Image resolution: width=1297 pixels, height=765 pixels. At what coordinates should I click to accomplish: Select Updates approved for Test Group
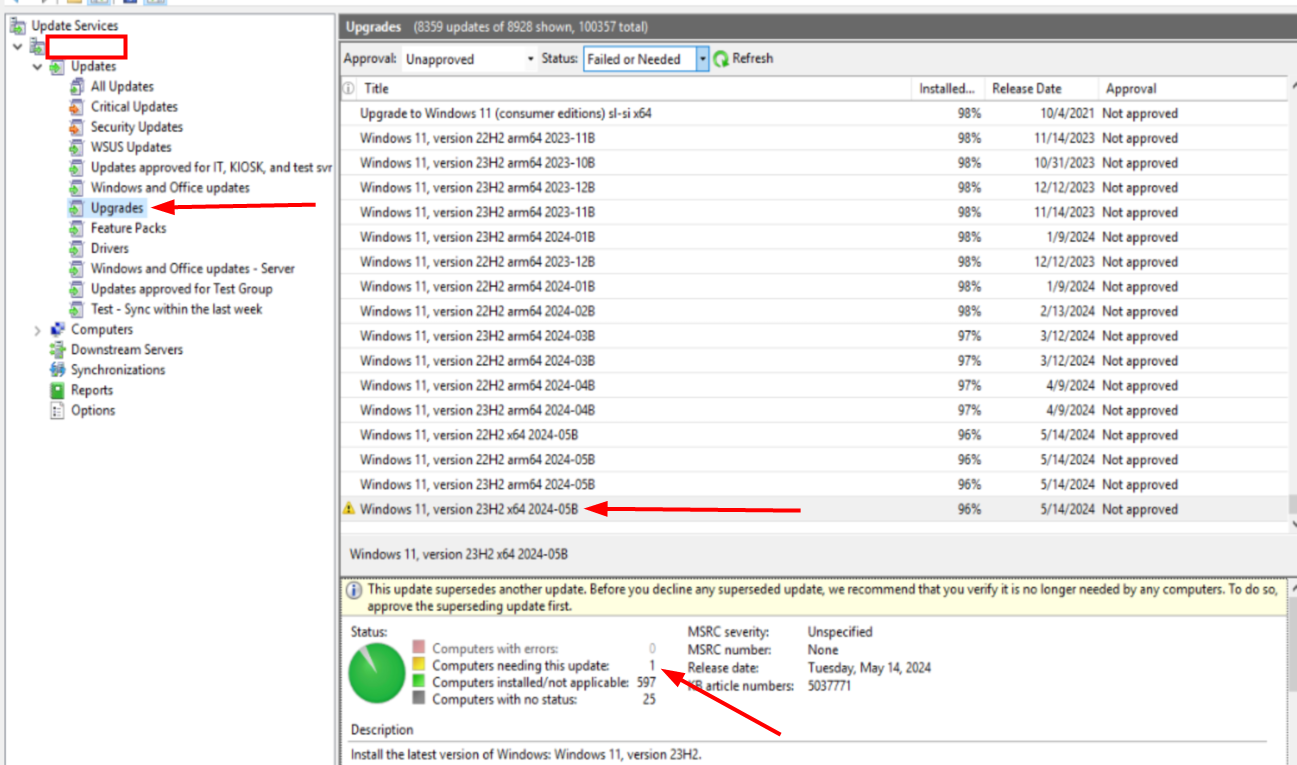tap(181, 288)
